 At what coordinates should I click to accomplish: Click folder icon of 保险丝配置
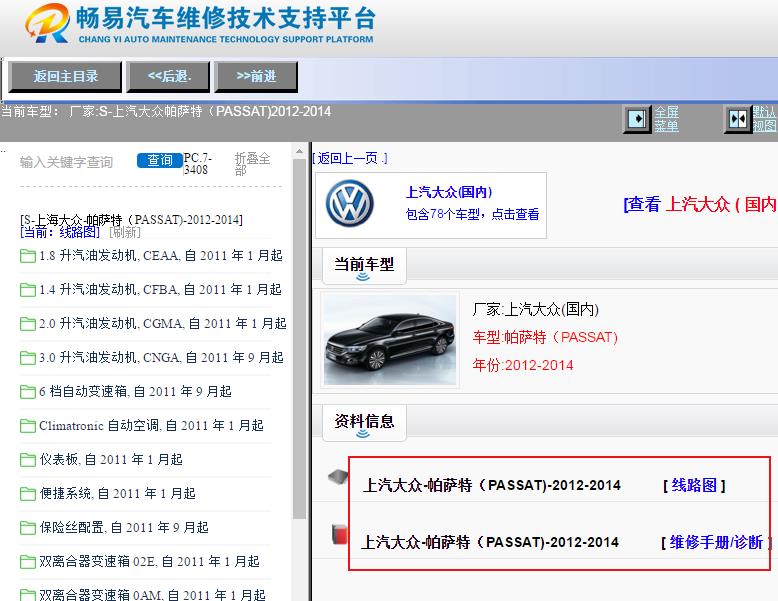tap(27, 528)
